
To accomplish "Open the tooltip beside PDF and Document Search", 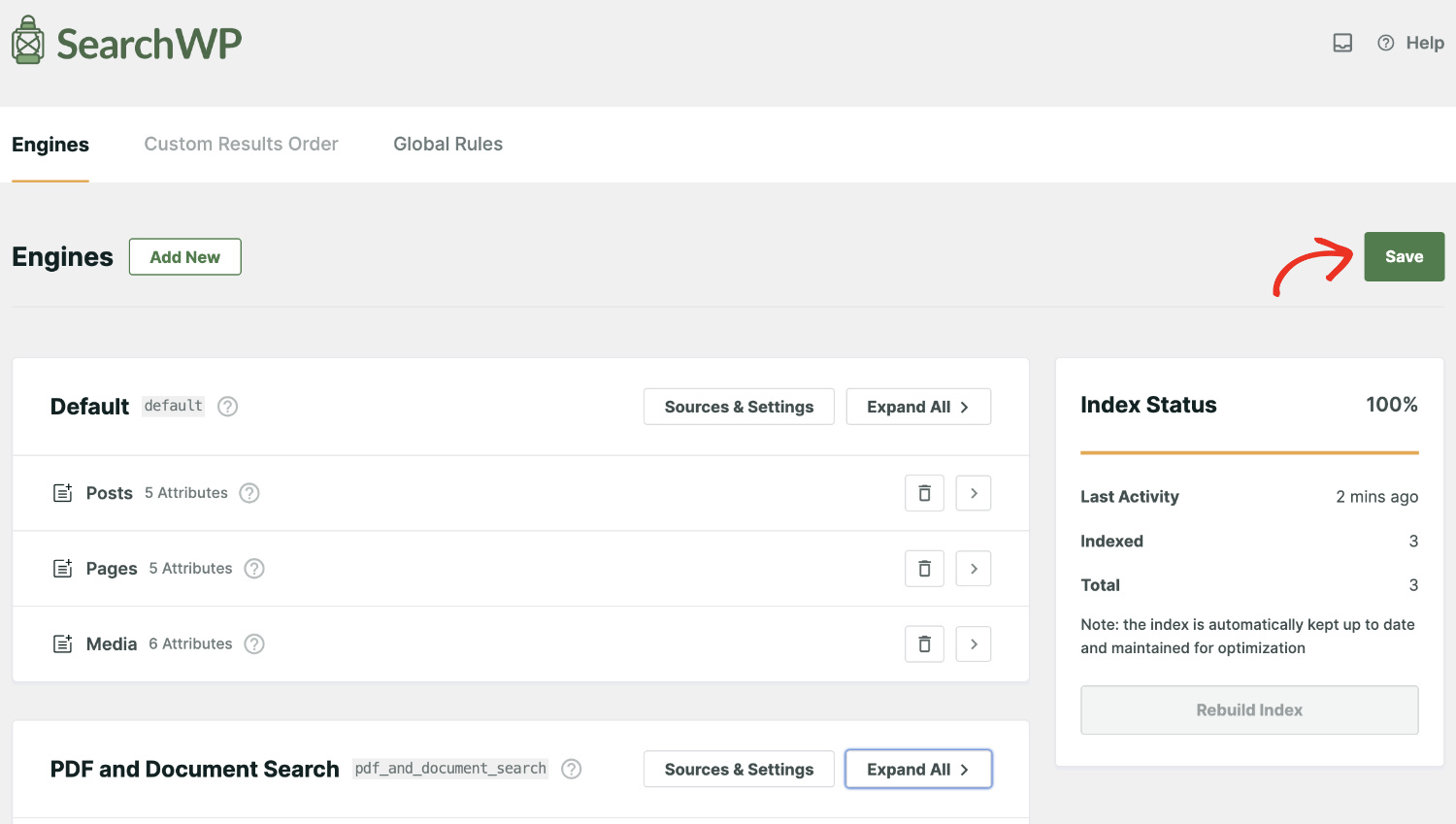I will click(x=572, y=769).
